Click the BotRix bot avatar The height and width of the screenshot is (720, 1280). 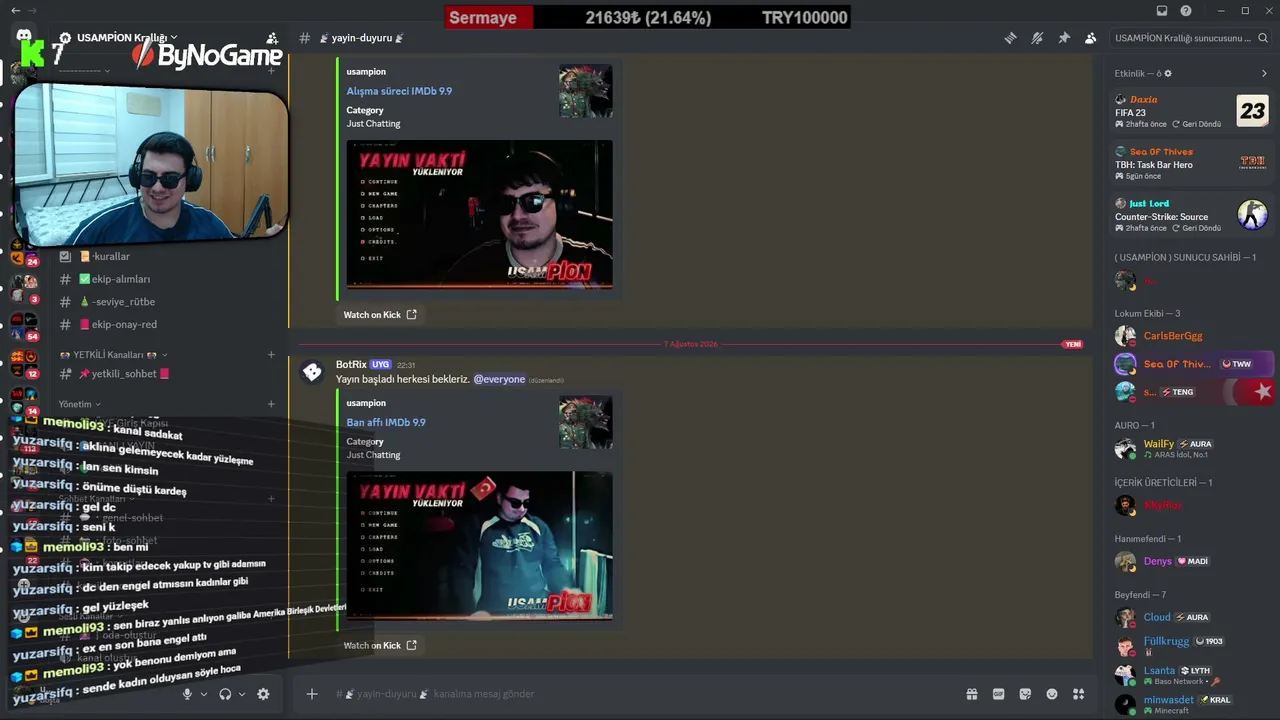(x=313, y=372)
